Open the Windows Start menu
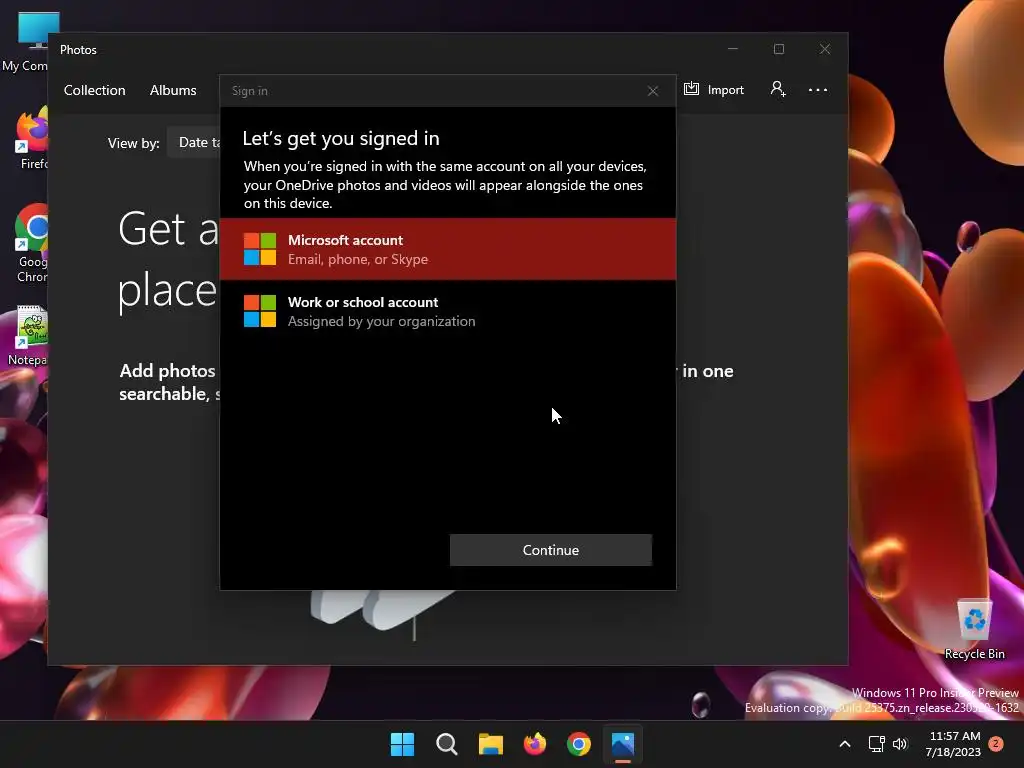This screenshot has width=1024, height=768. pyautogui.click(x=402, y=744)
